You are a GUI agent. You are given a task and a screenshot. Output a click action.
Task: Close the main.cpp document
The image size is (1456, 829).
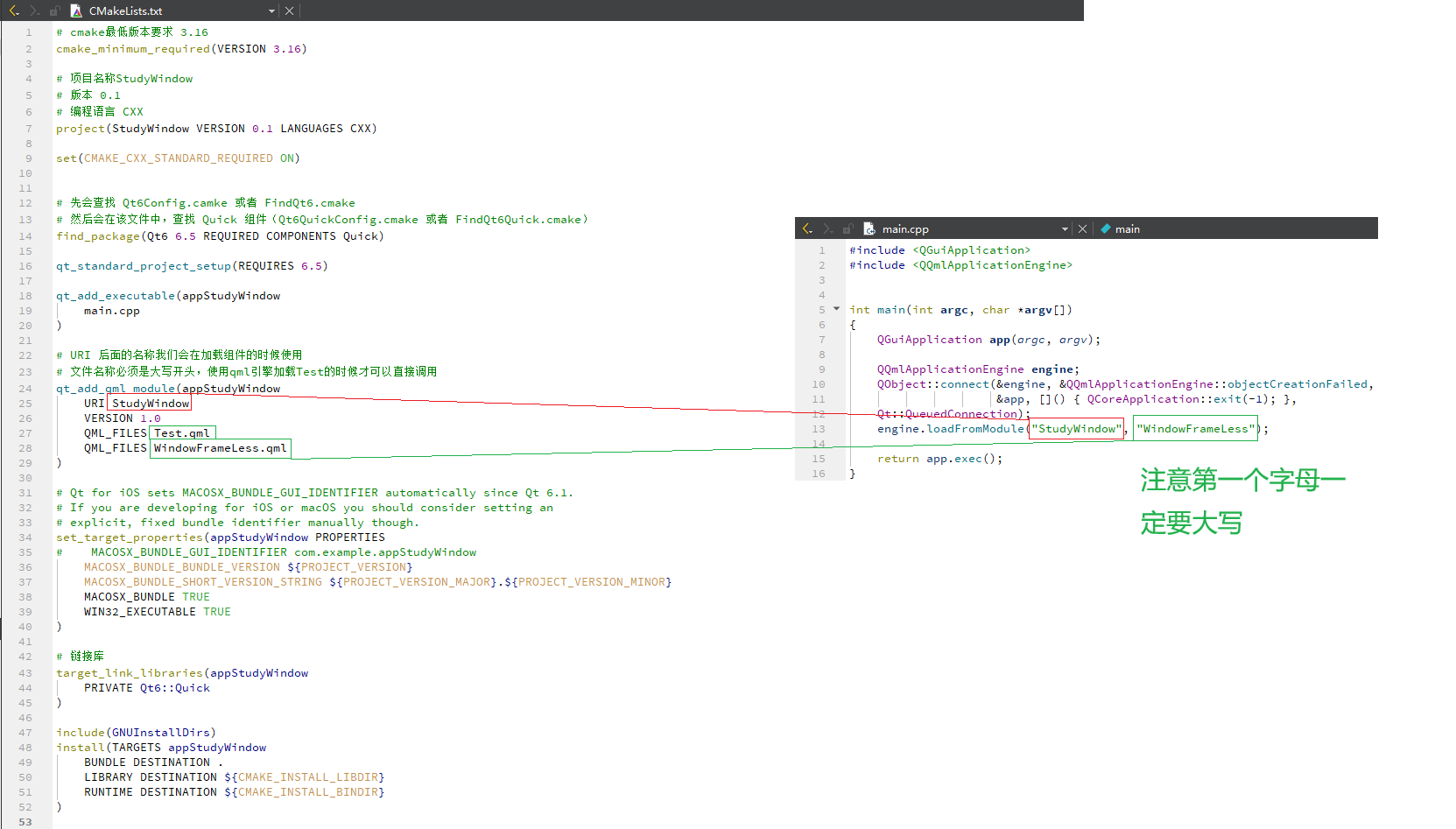(x=1082, y=229)
